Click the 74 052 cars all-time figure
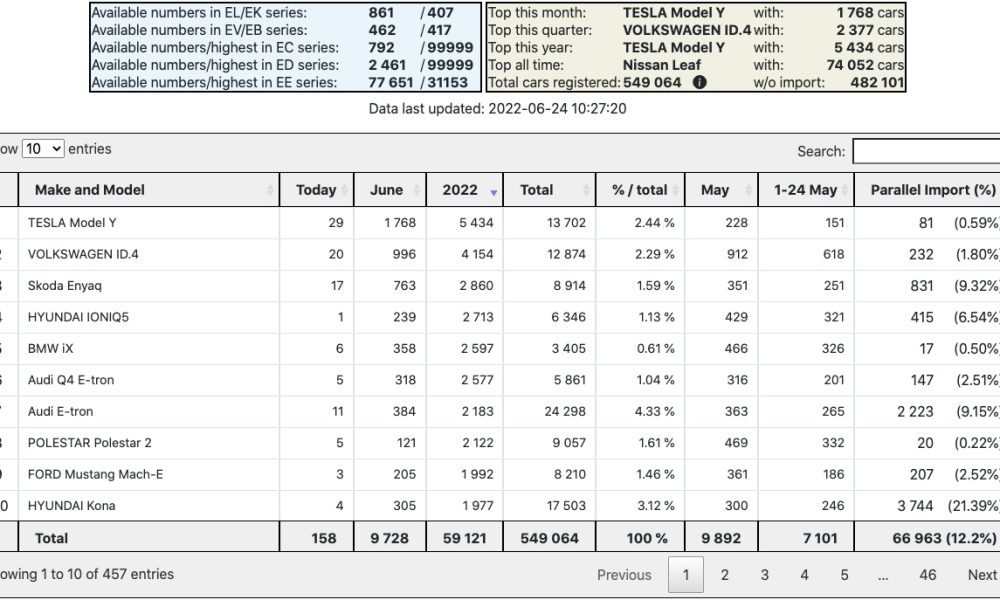The width and height of the screenshot is (1000, 600). [865, 65]
